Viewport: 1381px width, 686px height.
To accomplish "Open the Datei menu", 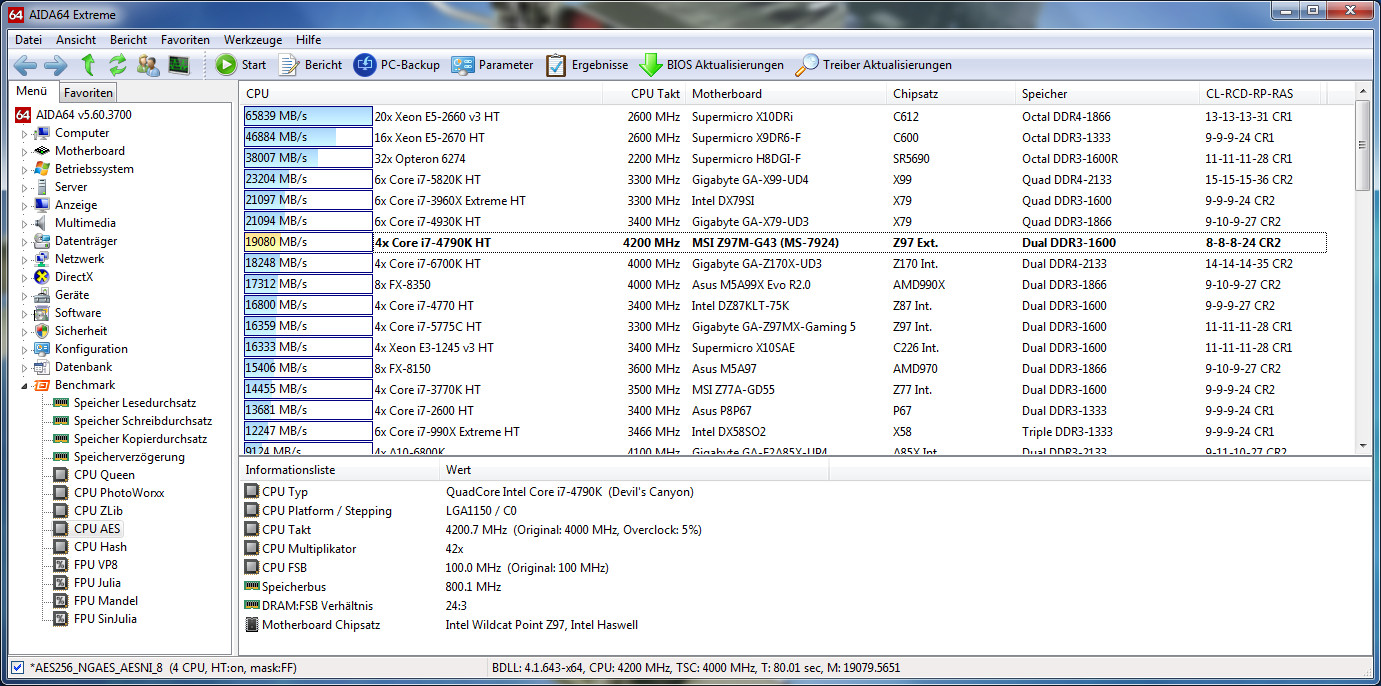I will pos(28,40).
